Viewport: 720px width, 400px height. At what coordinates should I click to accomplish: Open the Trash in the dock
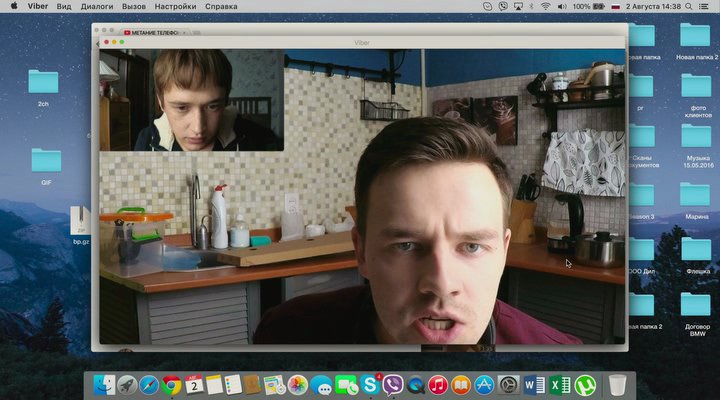618,384
